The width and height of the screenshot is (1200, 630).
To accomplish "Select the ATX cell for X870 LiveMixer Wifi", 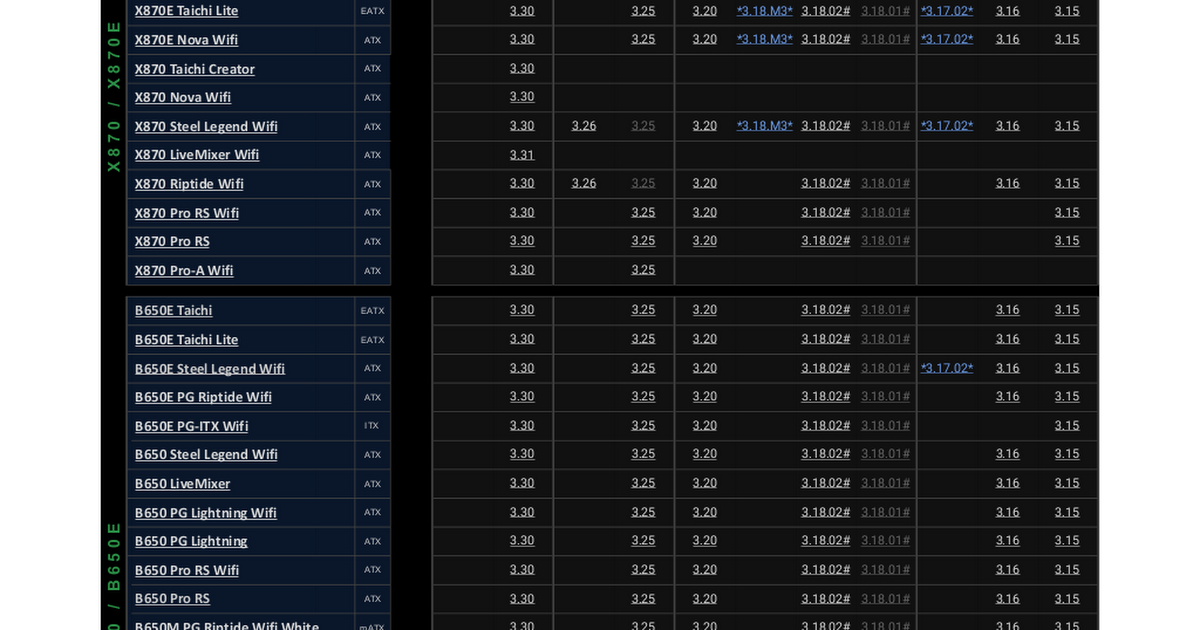I will [372, 155].
